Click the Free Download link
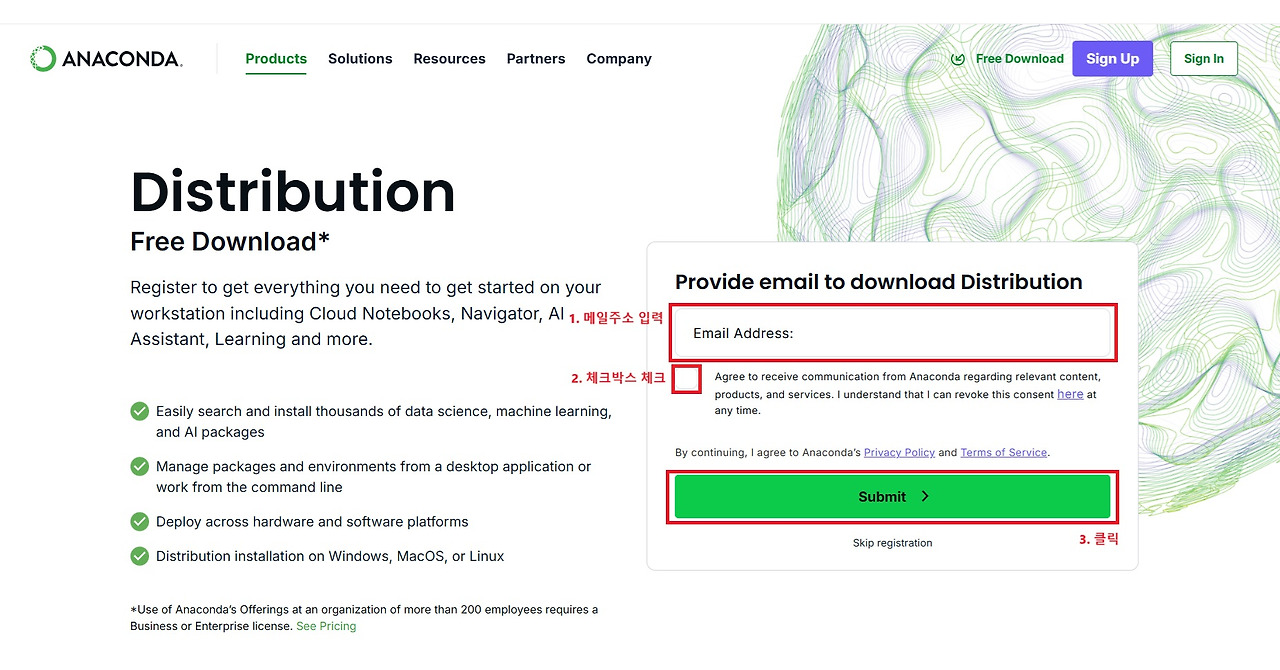The width and height of the screenshot is (1280, 670). [1019, 59]
